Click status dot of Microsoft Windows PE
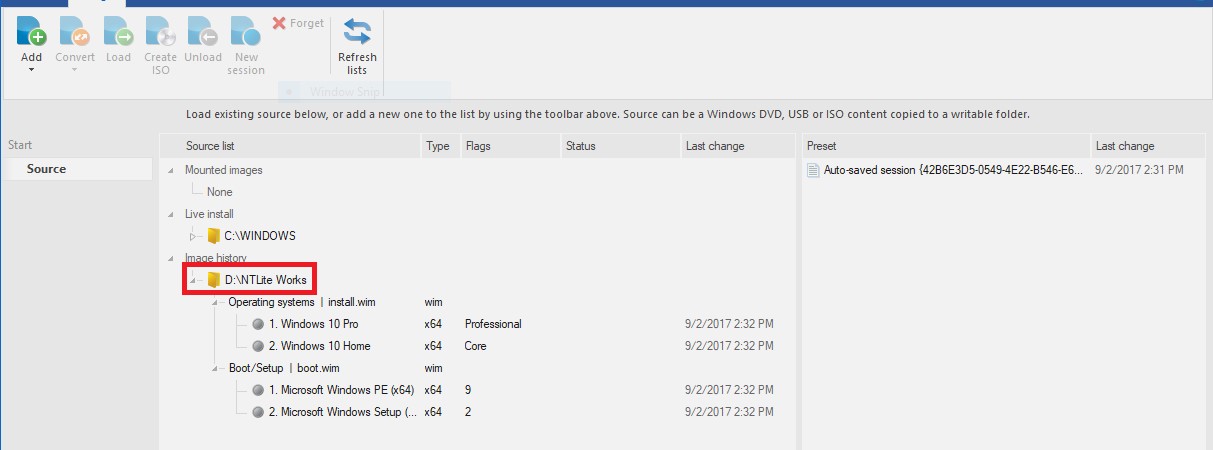 tap(258, 390)
